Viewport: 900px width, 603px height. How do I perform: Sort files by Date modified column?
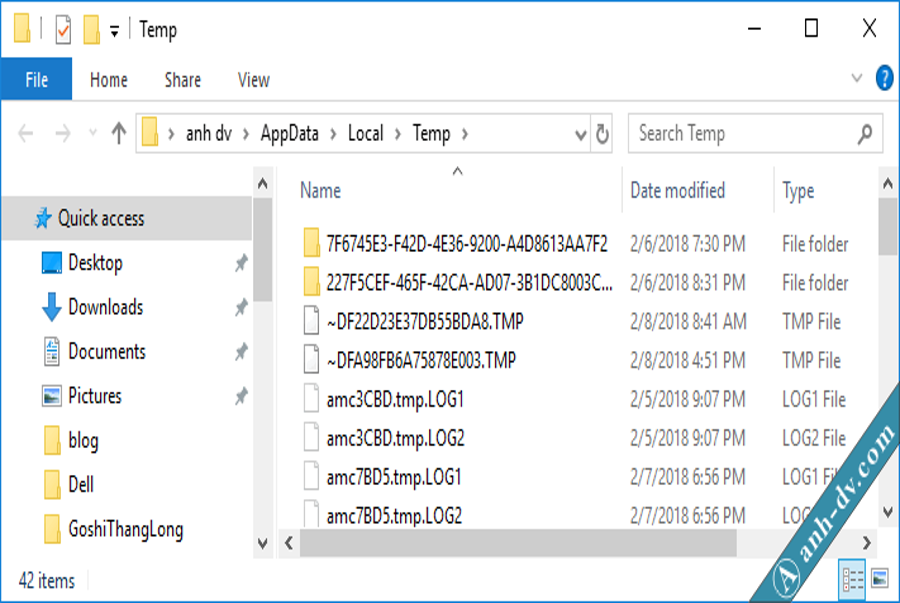tap(677, 190)
